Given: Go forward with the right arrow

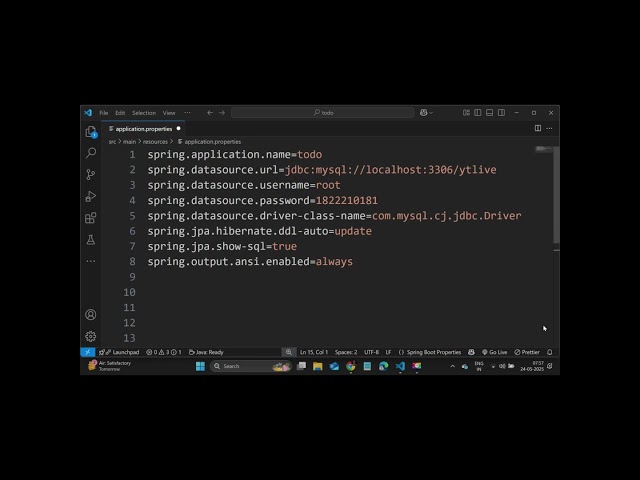Looking at the screenshot, I should tap(222, 113).
